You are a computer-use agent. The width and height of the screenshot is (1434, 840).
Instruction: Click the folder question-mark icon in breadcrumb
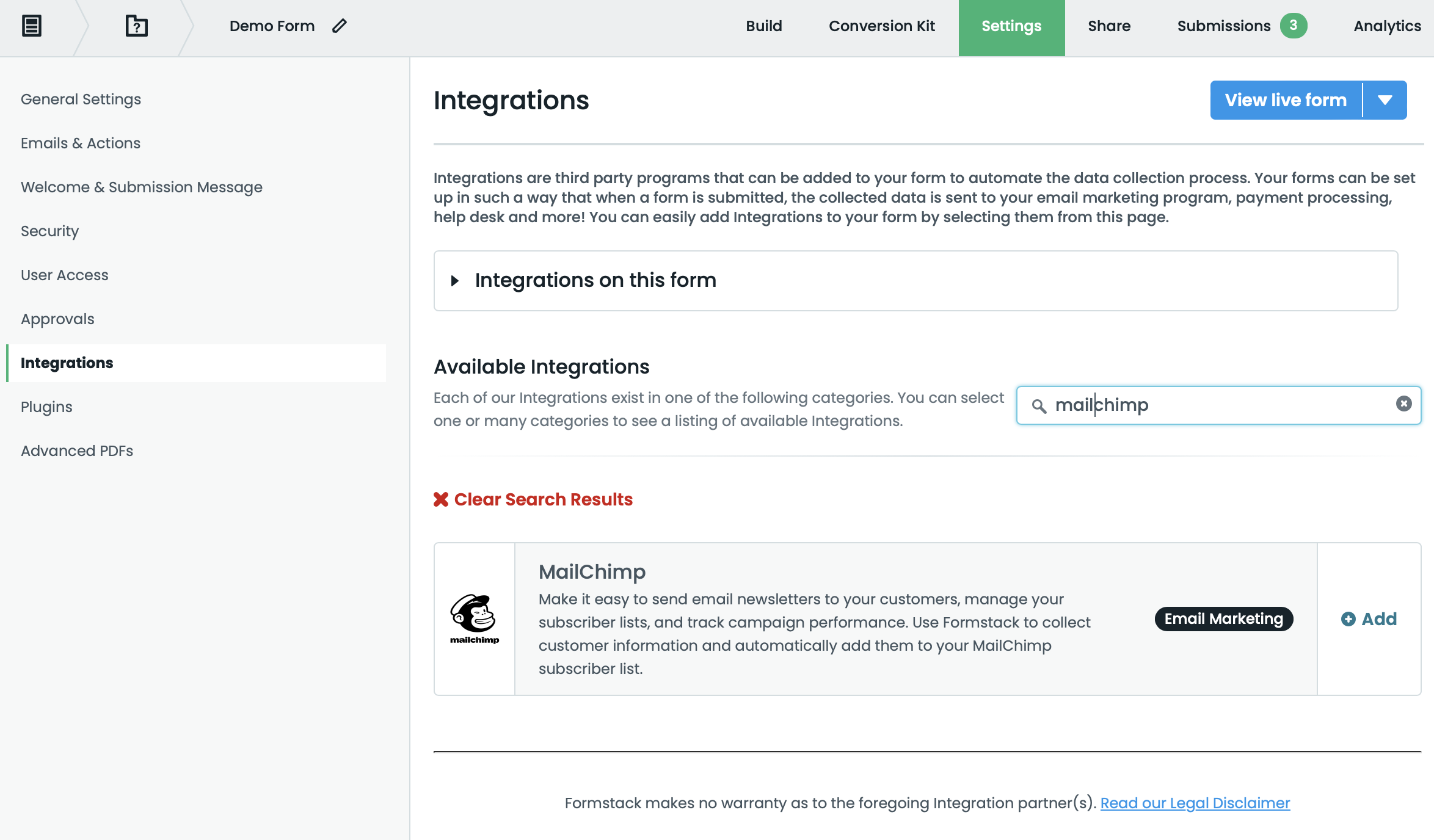tap(136, 26)
